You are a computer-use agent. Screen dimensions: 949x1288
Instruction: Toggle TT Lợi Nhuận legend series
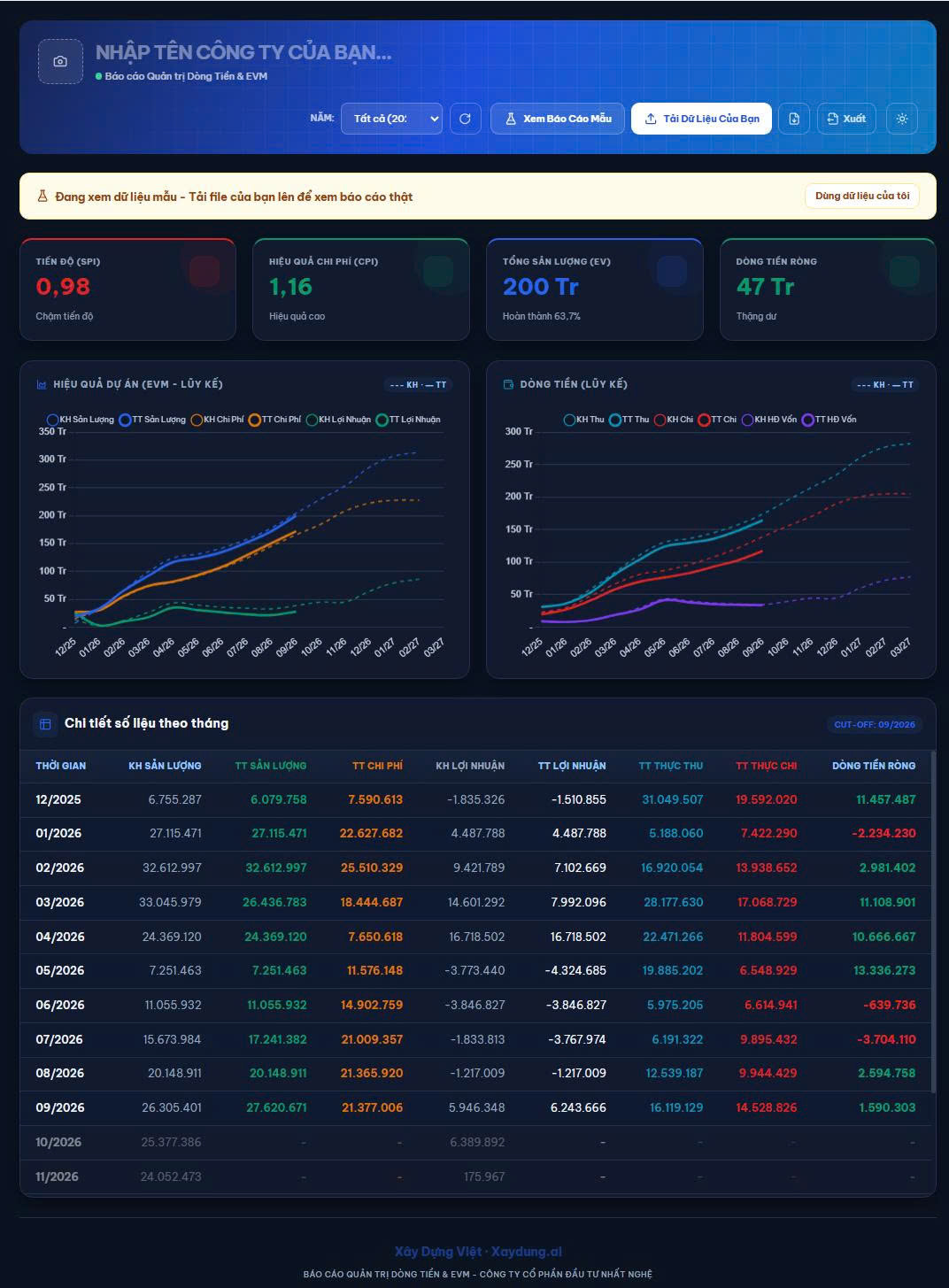407,420
